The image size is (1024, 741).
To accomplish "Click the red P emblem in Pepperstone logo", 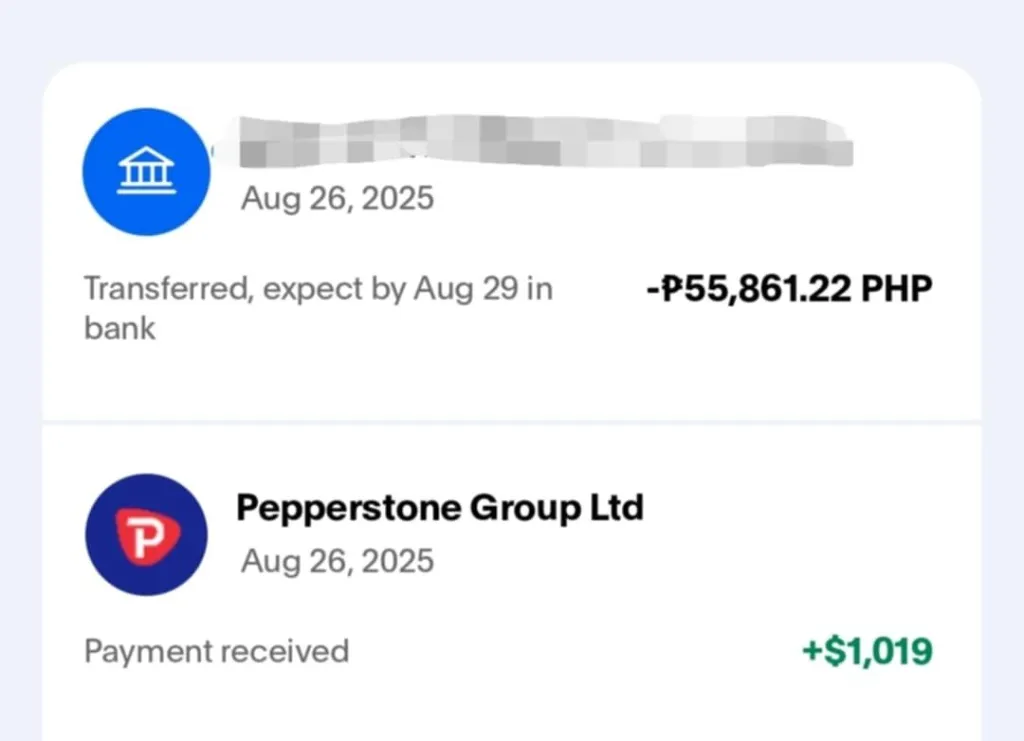I will pyautogui.click(x=147, y=537).
